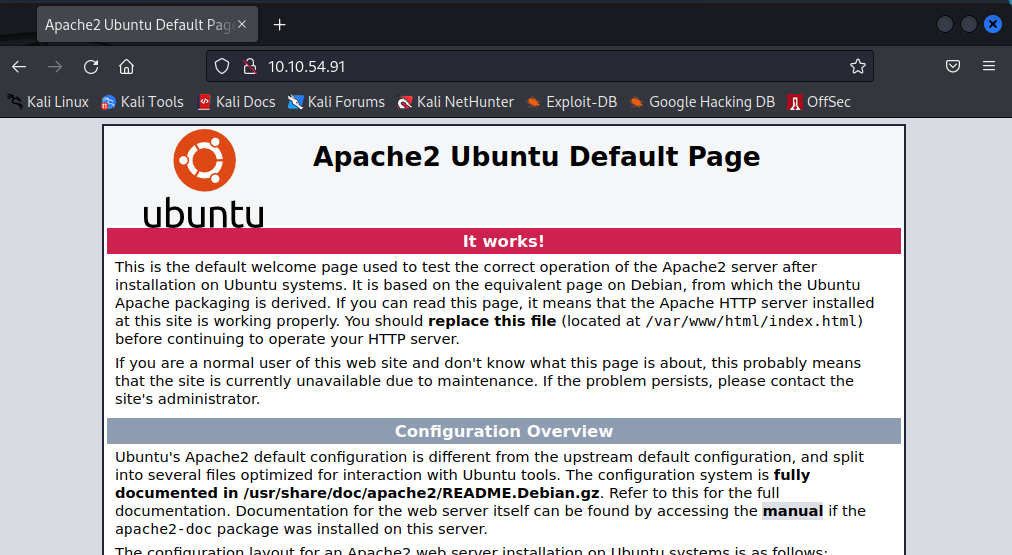Save page to Pocket
Image resolution: width=1012 pixels, height=555 pixels.
(x=953, y=66)
